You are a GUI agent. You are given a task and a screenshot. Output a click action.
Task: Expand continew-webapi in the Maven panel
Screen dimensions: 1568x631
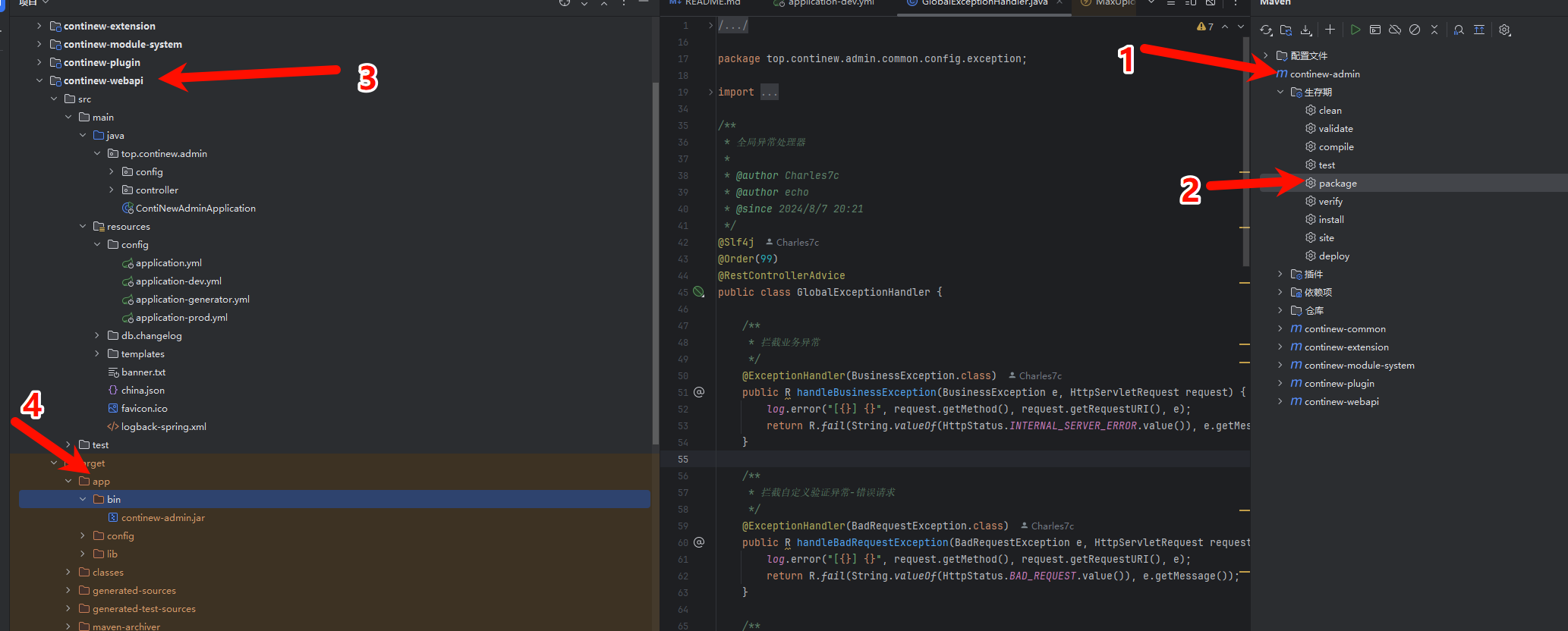point(1280,401)
